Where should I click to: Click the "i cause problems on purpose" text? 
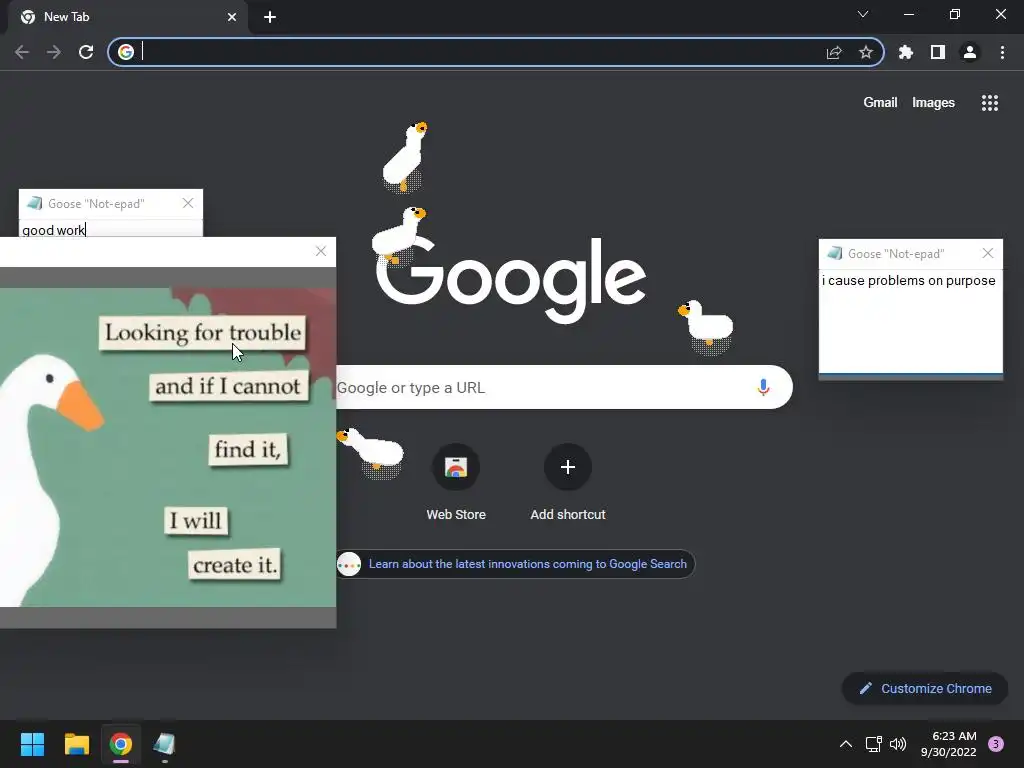908,281
